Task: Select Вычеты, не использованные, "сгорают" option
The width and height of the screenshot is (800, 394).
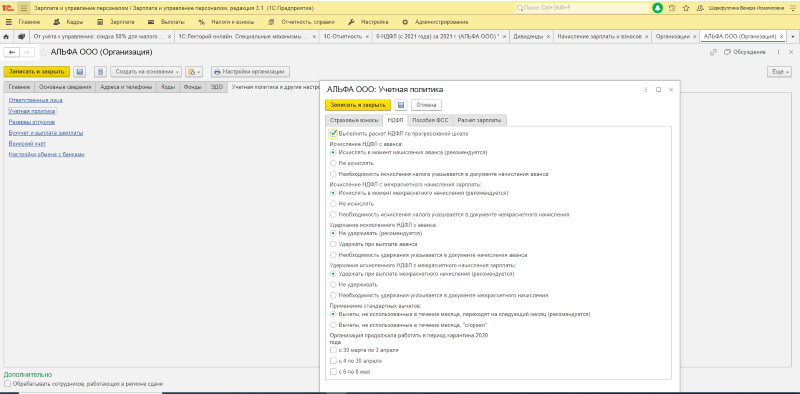Action: click(334, 325)
